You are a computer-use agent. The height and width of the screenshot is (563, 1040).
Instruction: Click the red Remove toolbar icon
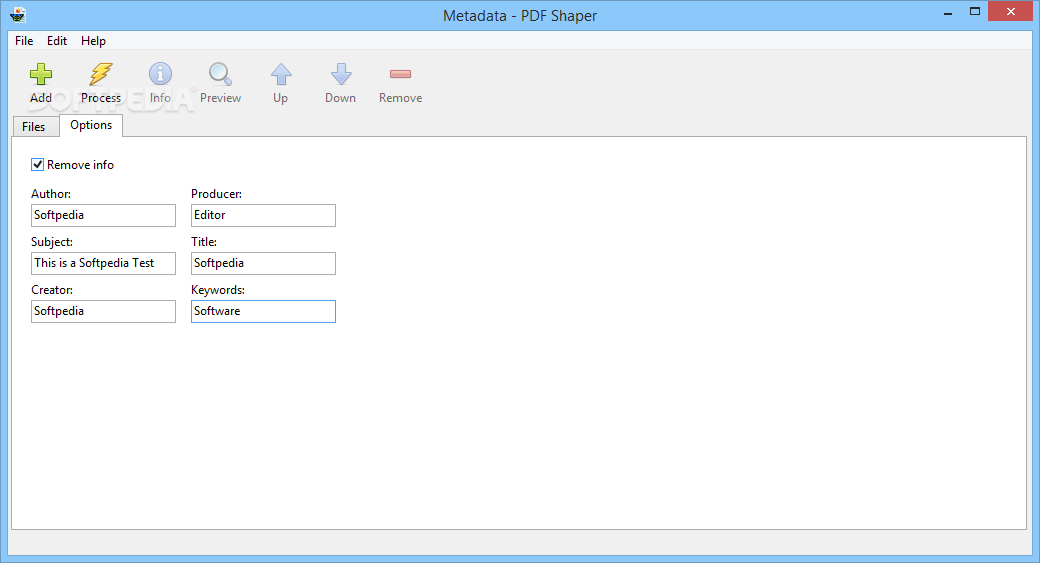tap(401, 74)
